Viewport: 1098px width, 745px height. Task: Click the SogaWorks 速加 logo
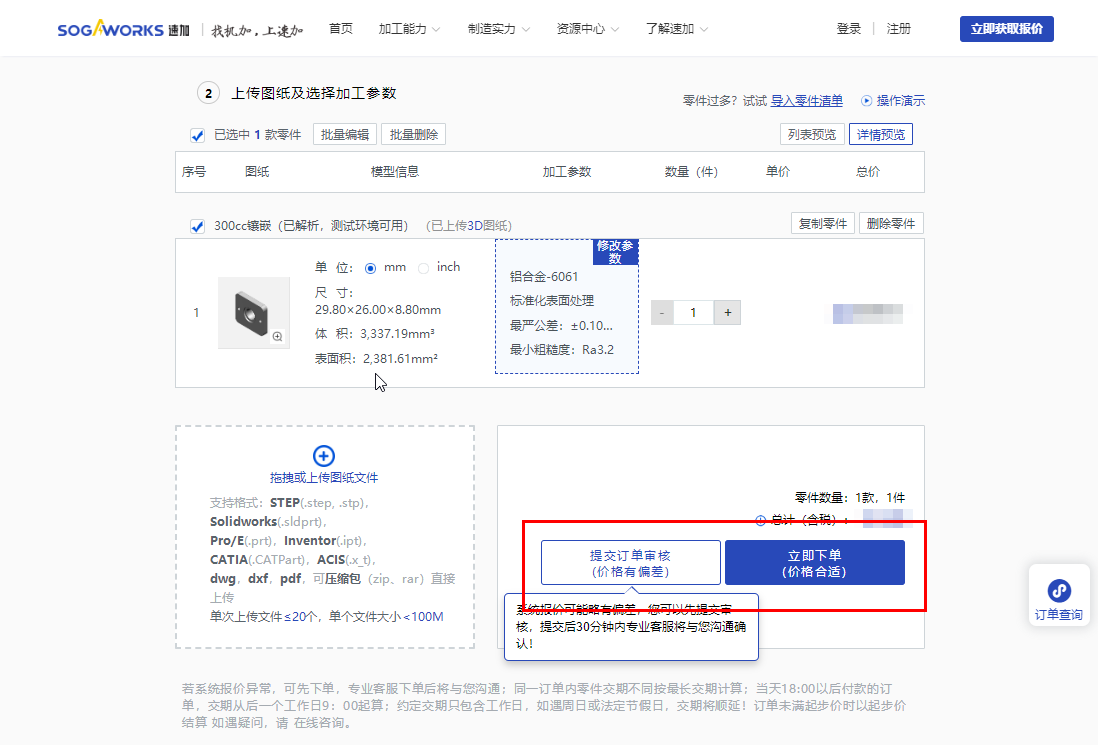[110, 29]
